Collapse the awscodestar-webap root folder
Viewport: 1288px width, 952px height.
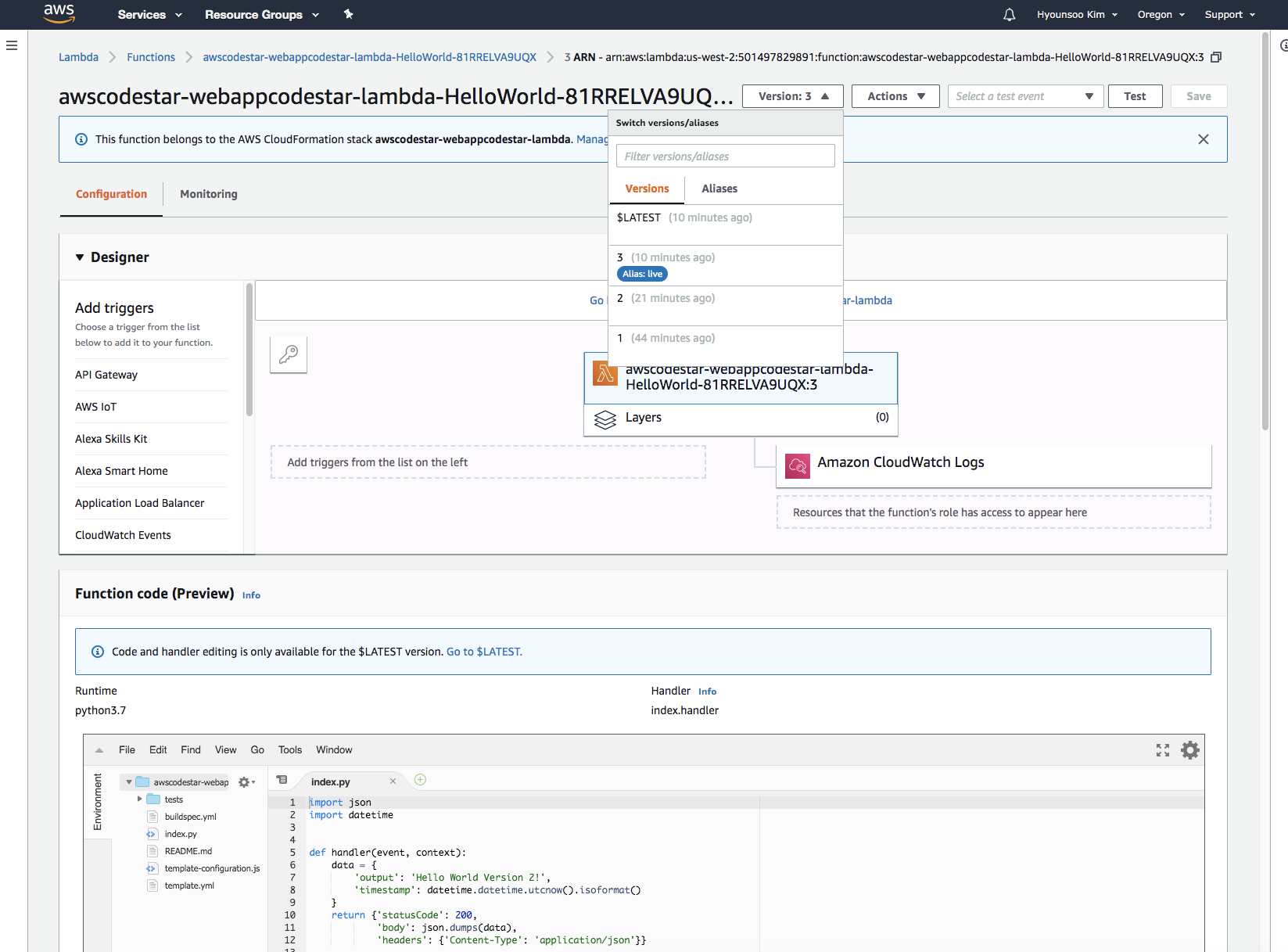[x=129, y=782]
